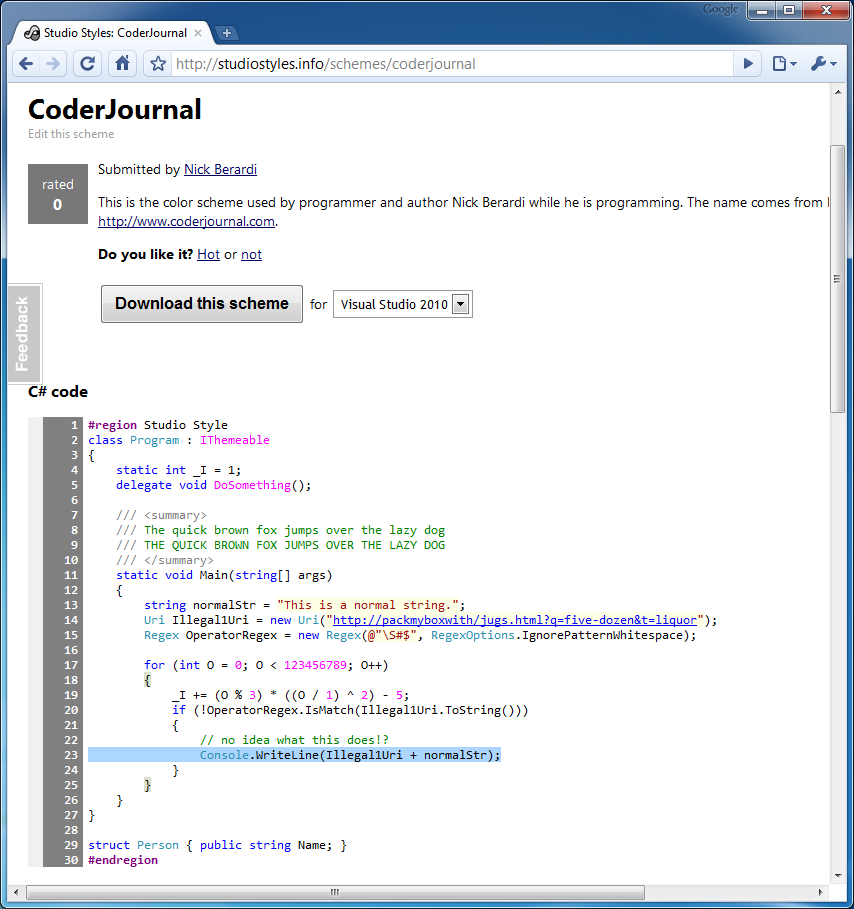Visit the coderjournal.com link

click(186, 221)
